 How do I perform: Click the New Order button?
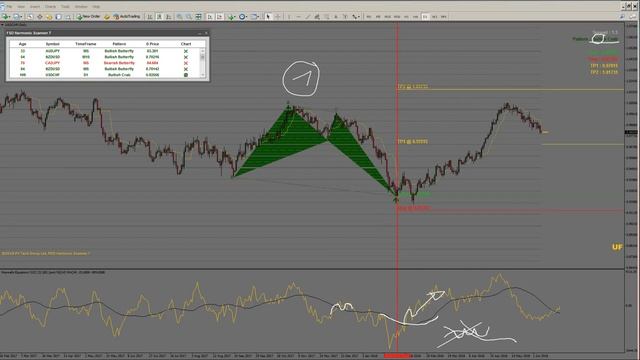(88, 17)
